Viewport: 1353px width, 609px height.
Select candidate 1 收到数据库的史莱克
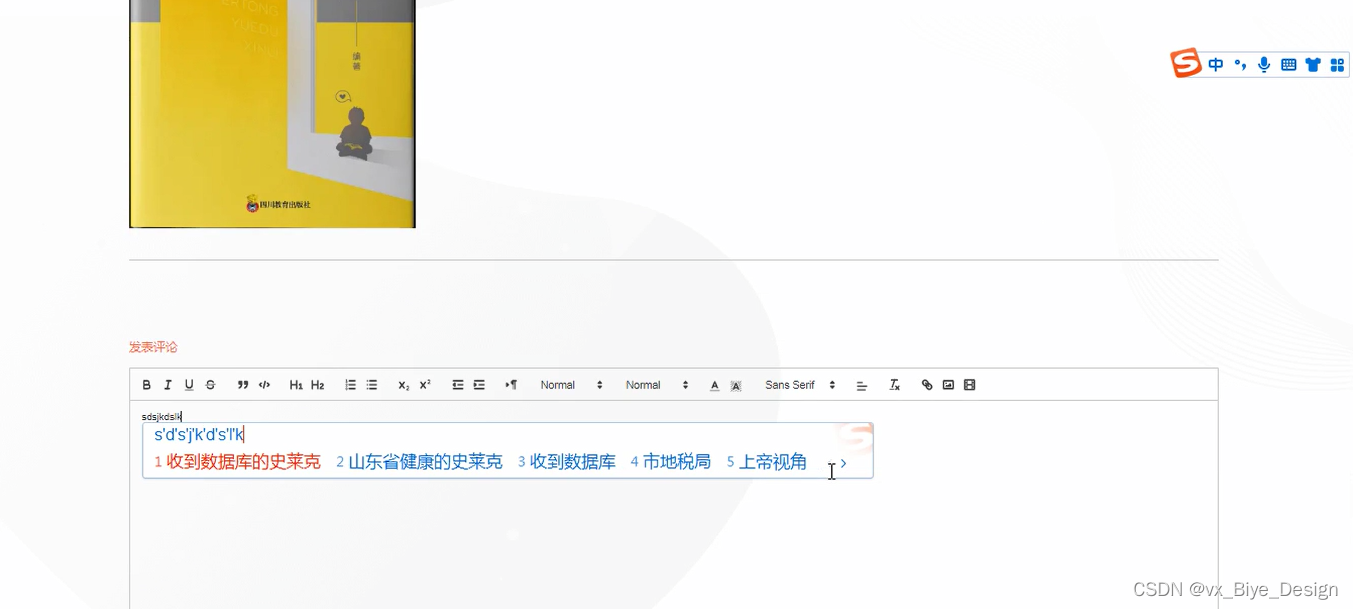(238, 462)
